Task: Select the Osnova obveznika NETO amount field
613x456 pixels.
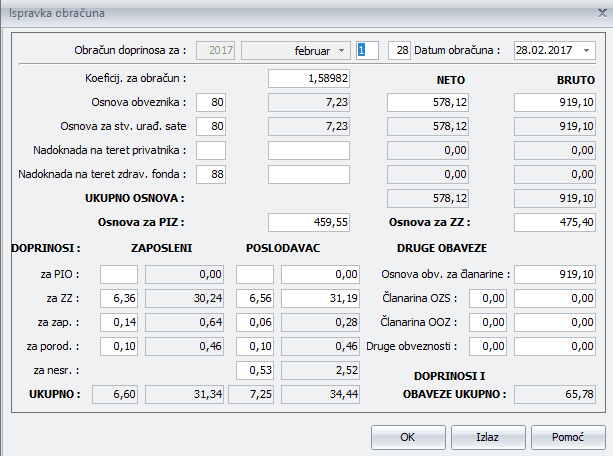Action: (427, 101)
